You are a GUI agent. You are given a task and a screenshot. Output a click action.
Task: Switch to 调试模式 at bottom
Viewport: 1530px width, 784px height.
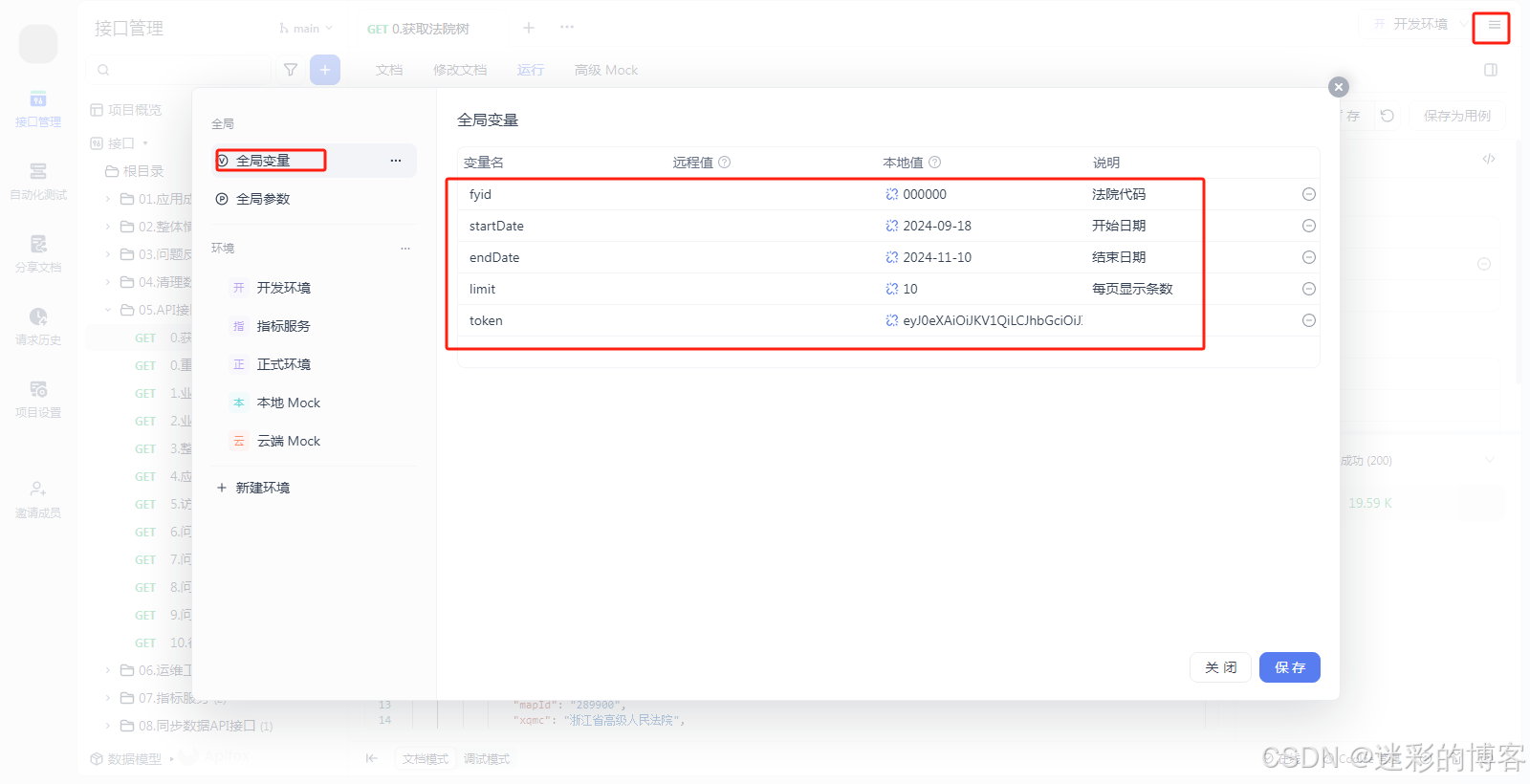coord(487,759)
